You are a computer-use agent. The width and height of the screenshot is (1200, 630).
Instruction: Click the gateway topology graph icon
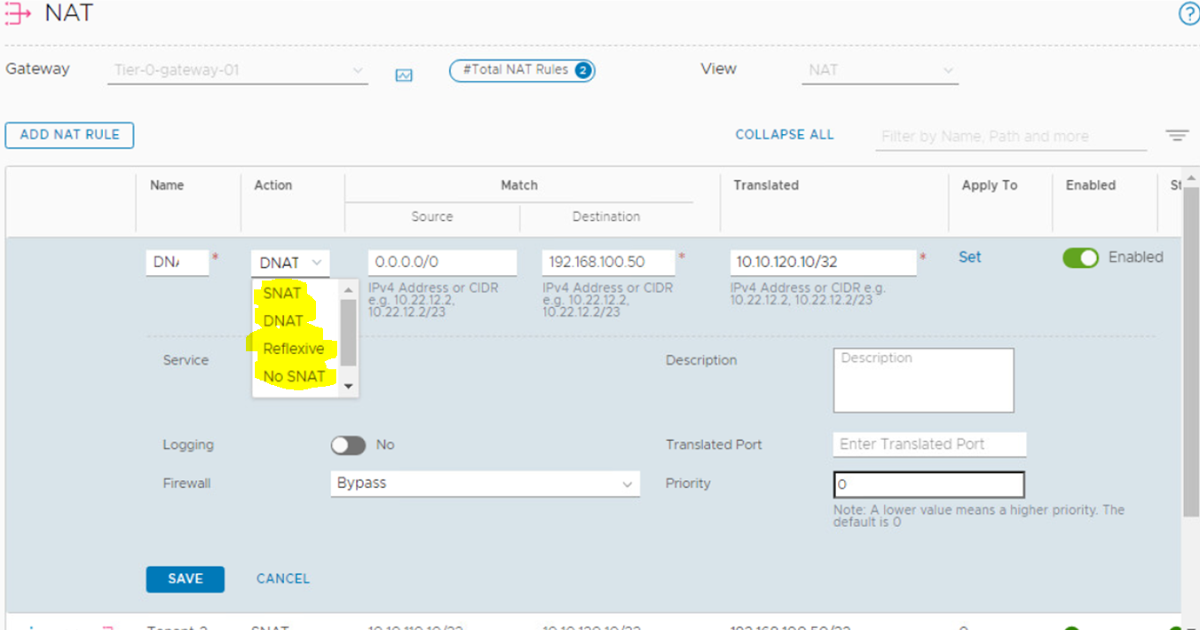(404, 75)
